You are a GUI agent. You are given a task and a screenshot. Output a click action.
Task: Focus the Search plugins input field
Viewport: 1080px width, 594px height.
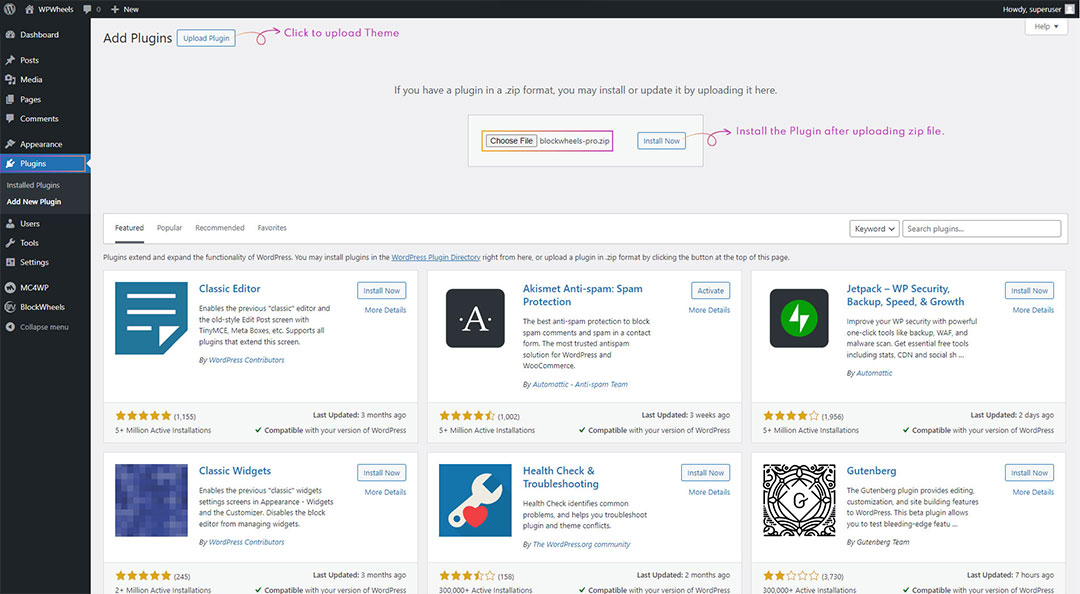981,229
